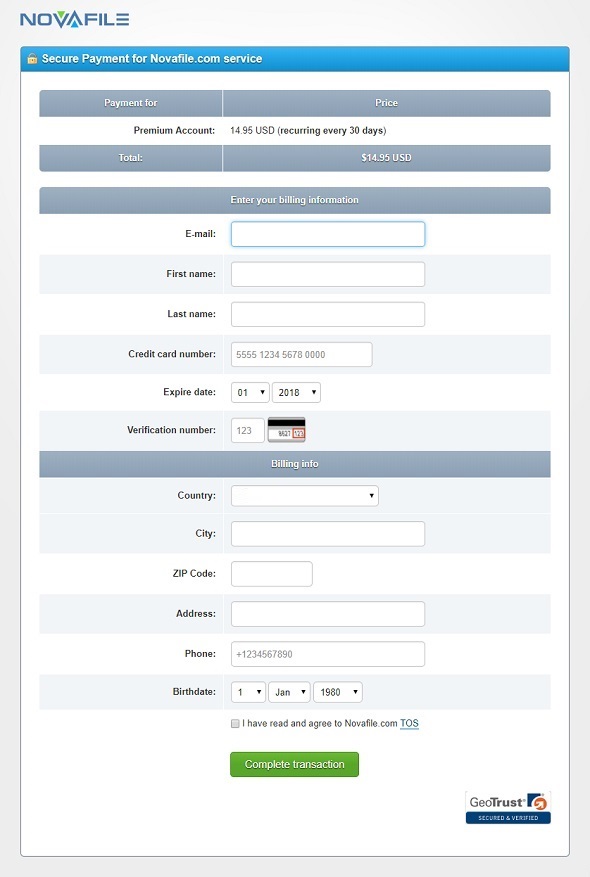590x877 pixels.
Task: Click the Complete transaction button
Action: point(294,765)
